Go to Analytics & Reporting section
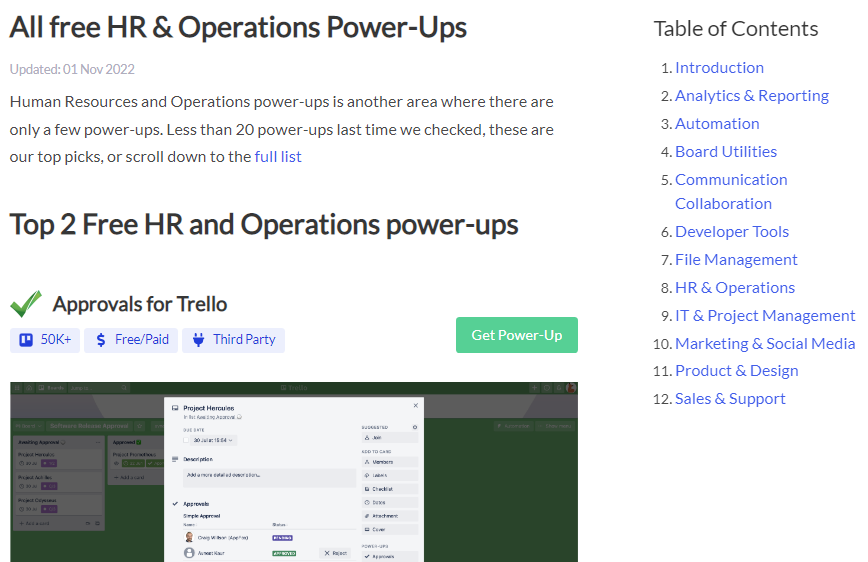The image size is (868, 562). 752,96
